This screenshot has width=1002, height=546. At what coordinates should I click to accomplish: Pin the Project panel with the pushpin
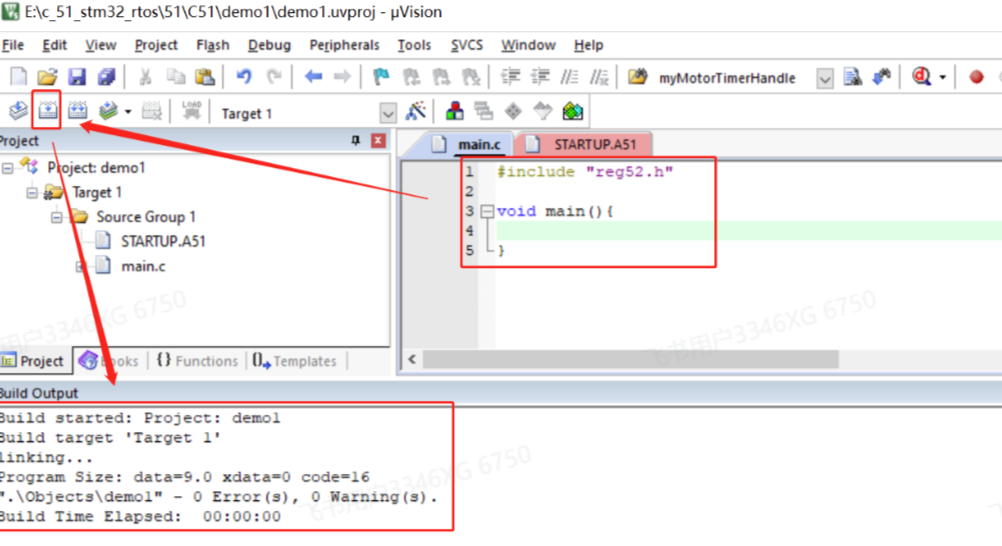(x=355, y=141)
